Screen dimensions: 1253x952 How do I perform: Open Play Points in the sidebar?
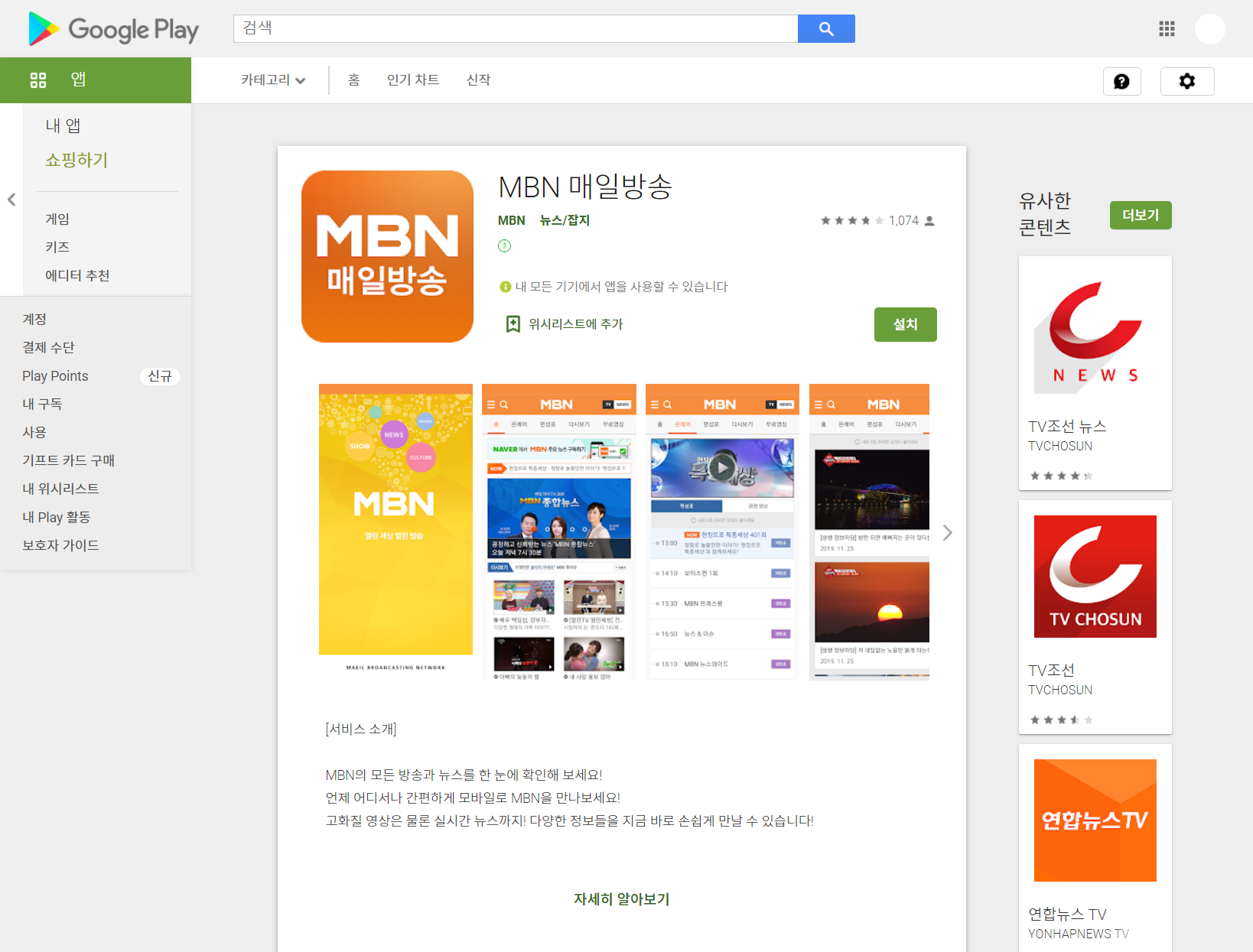click(x=55, y=376)
